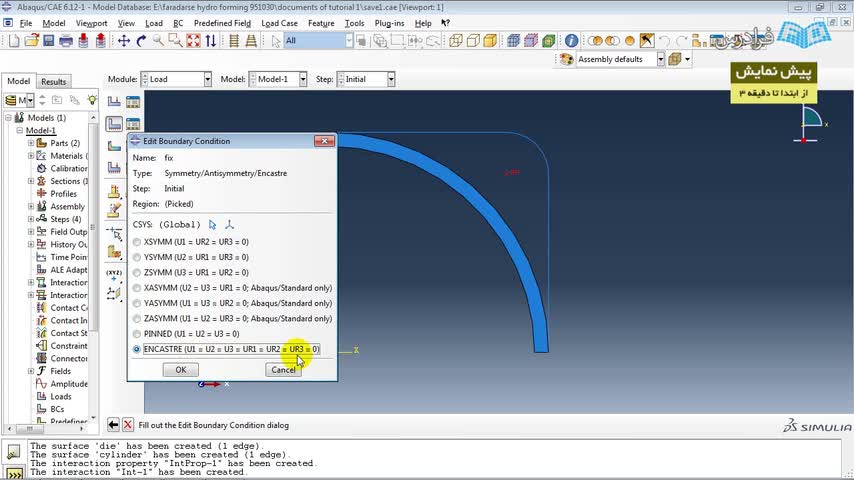Click the Create Load Case toolbox icon

pyautogui.click(x=114, y=167)
